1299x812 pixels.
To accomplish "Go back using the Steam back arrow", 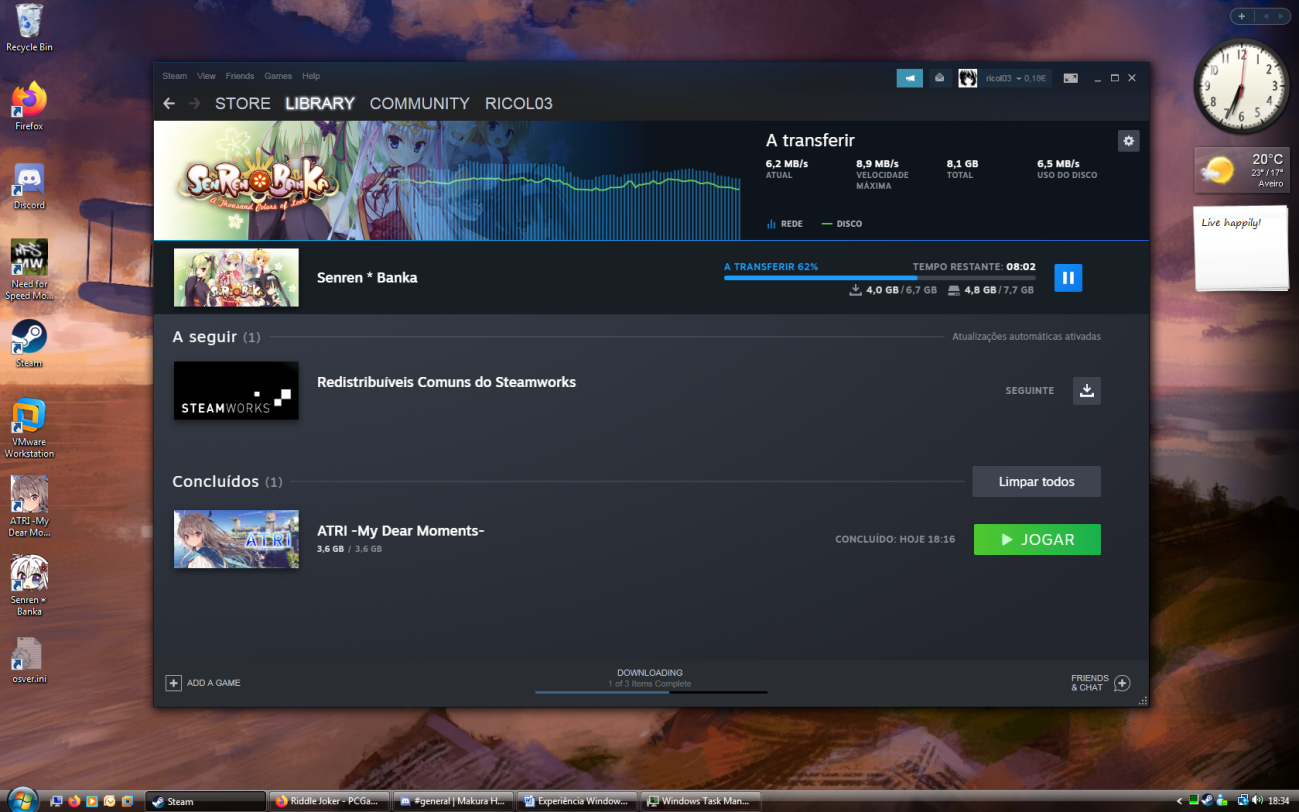I will click(x=169, y=103).
